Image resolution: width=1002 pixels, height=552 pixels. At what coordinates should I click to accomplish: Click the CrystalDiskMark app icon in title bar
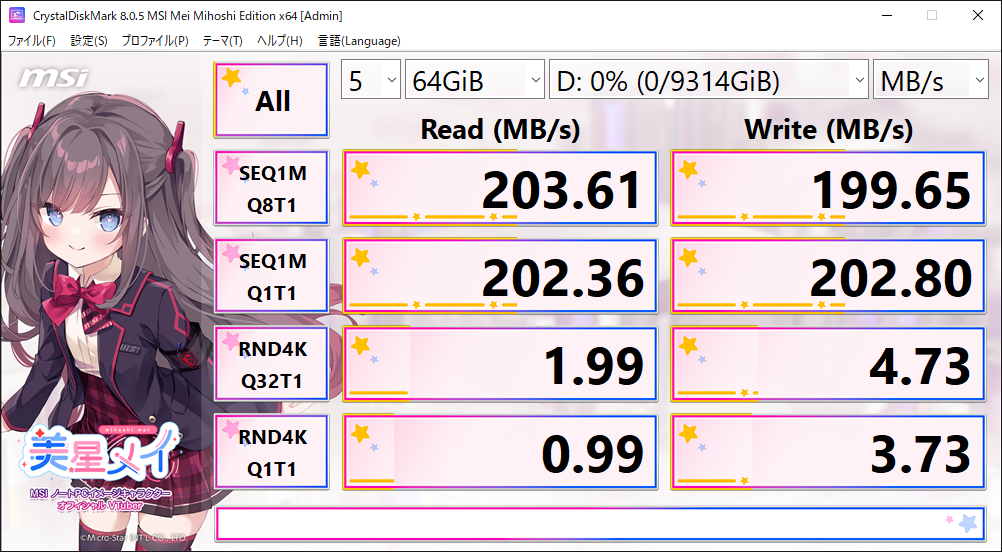pos(17,15)
